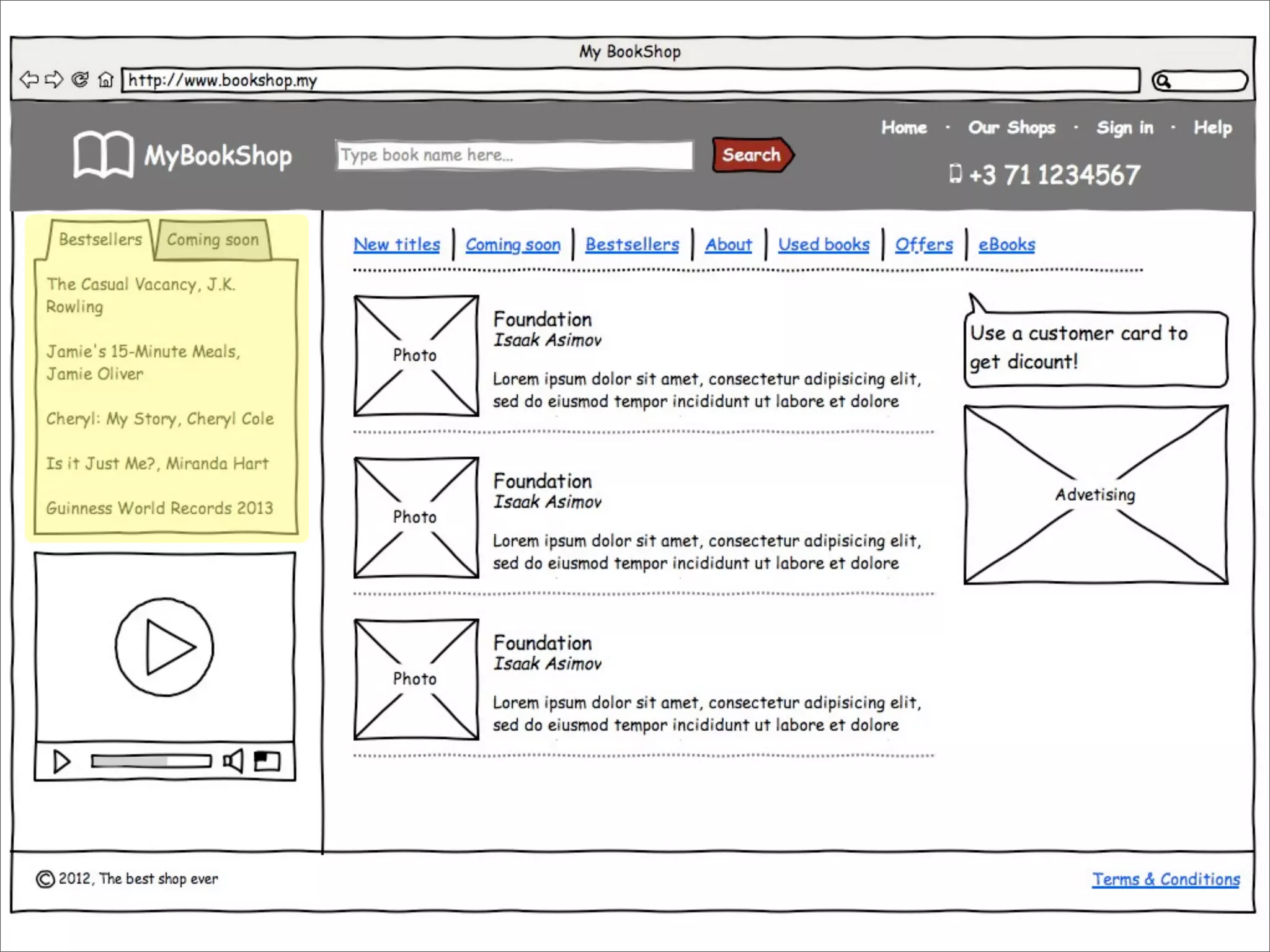Open the Terms & Conditions link
The image size is (1270, 952).
(1165, 879)
